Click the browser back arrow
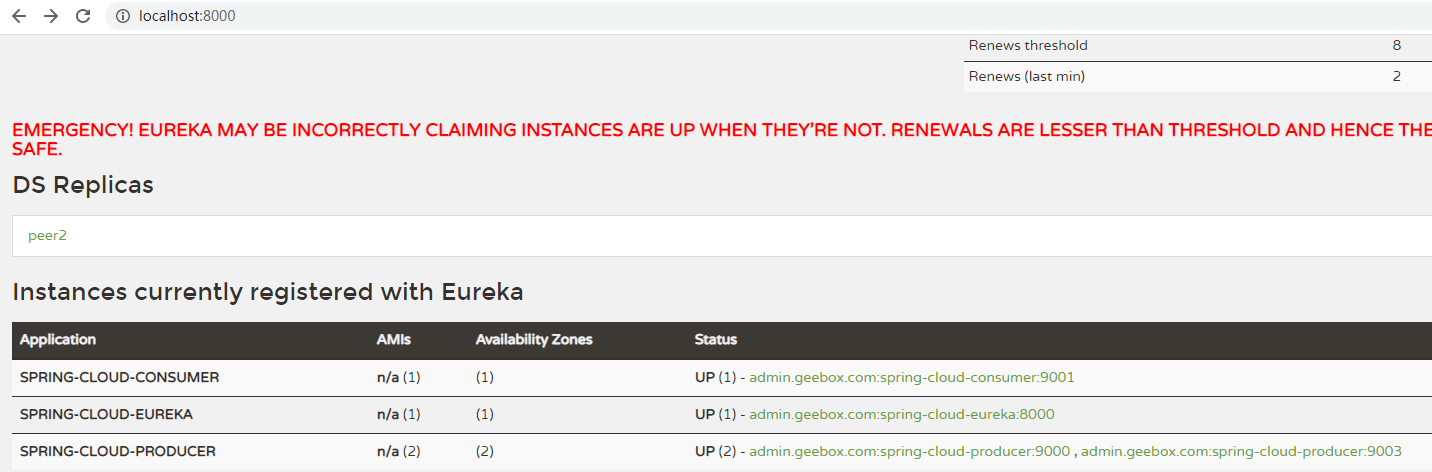Image resolution: width=1432 pixels, height=472 pixels. click(x=19, y=16)
